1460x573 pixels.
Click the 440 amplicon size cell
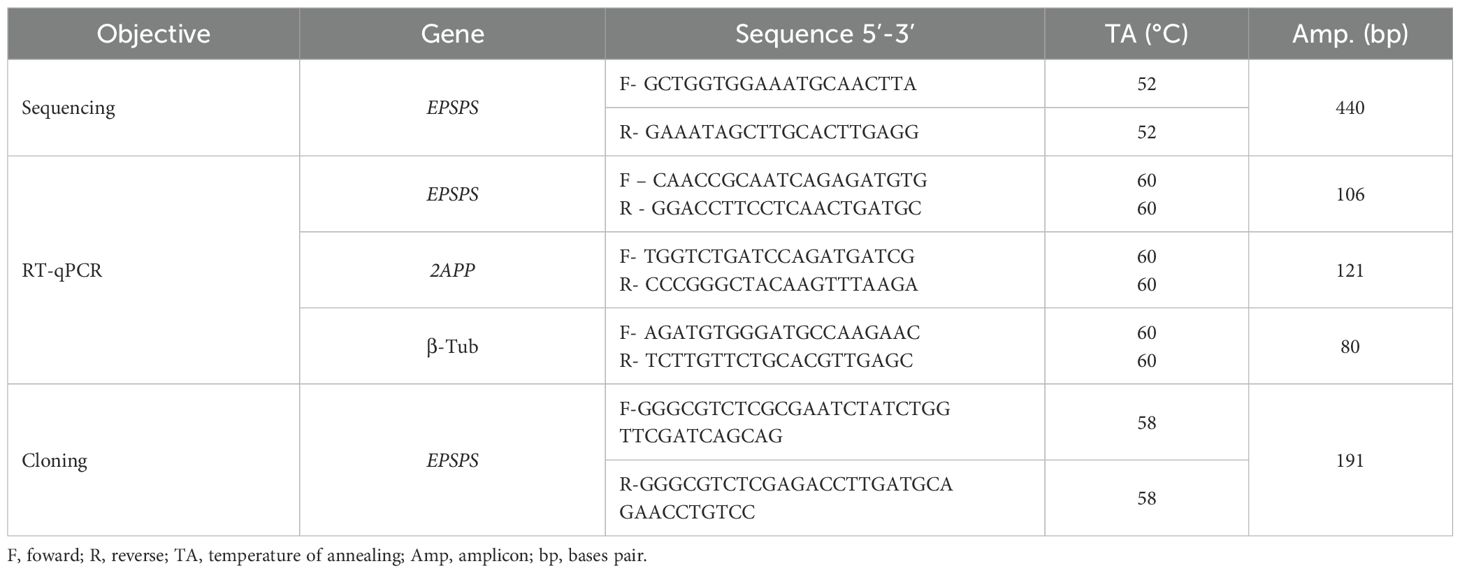tap(1350, 108)
